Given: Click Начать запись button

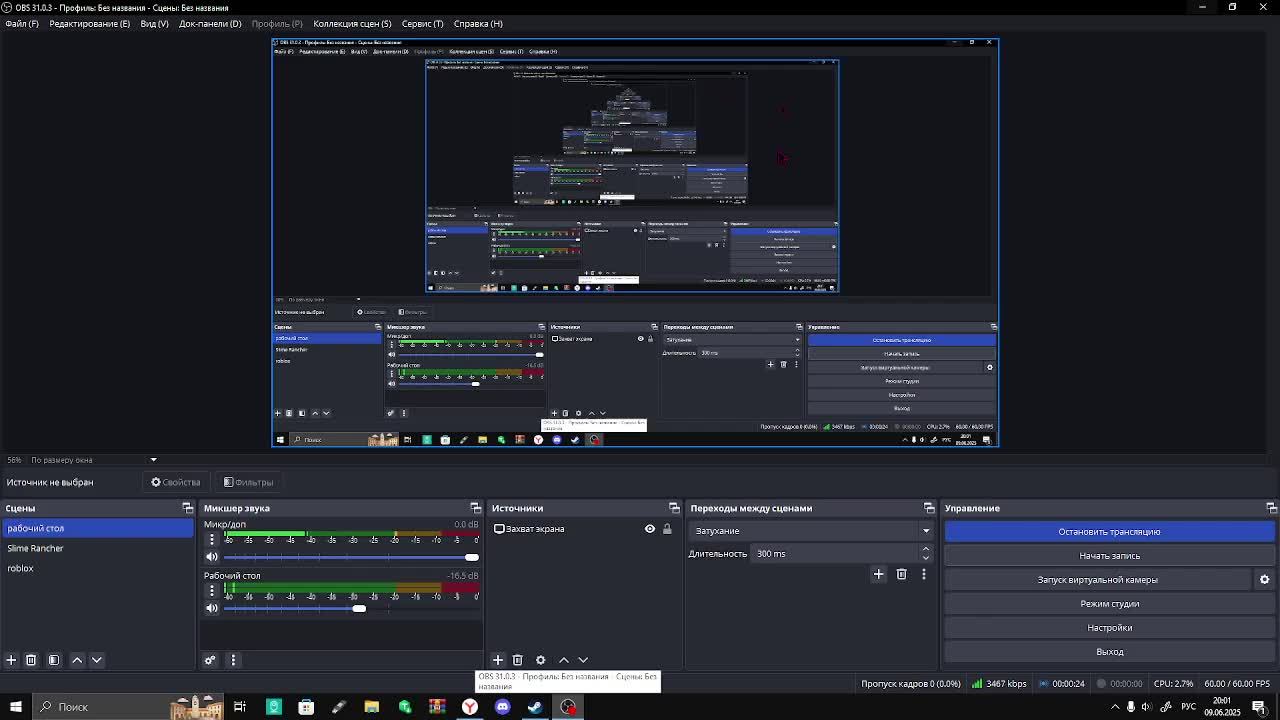Looking at the screenshot, I should [1110, 556].
